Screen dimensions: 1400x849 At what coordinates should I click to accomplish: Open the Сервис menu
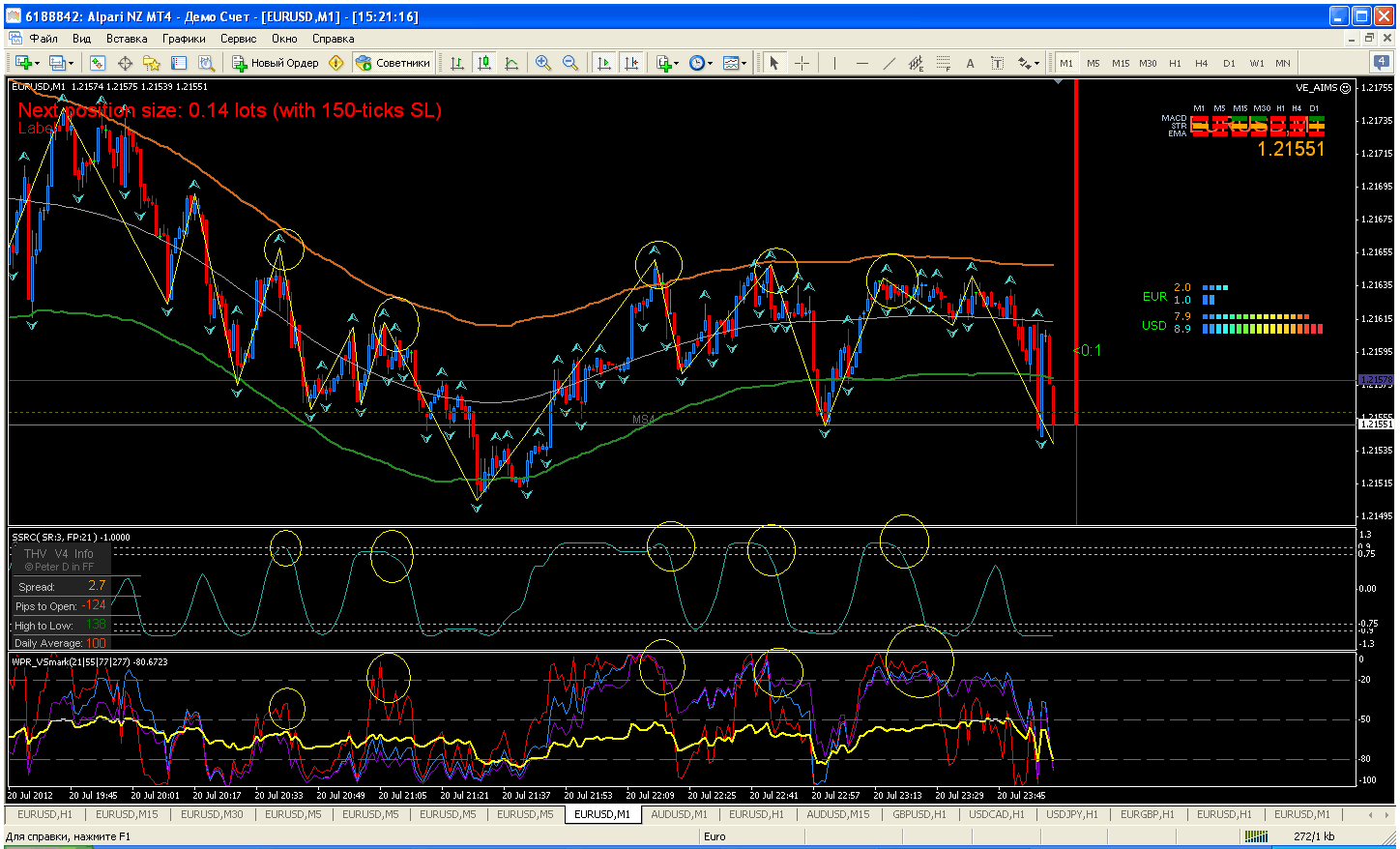[238, 39]
